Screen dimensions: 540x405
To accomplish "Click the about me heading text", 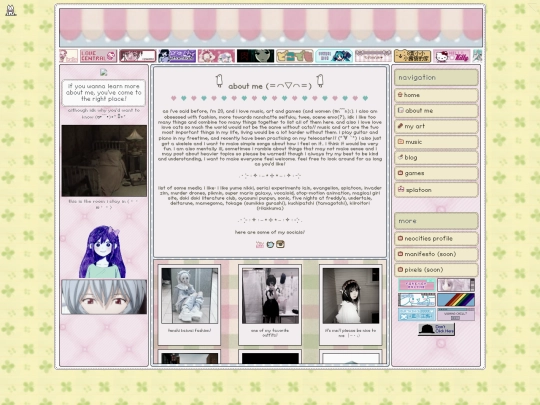I will pos(270,86).
